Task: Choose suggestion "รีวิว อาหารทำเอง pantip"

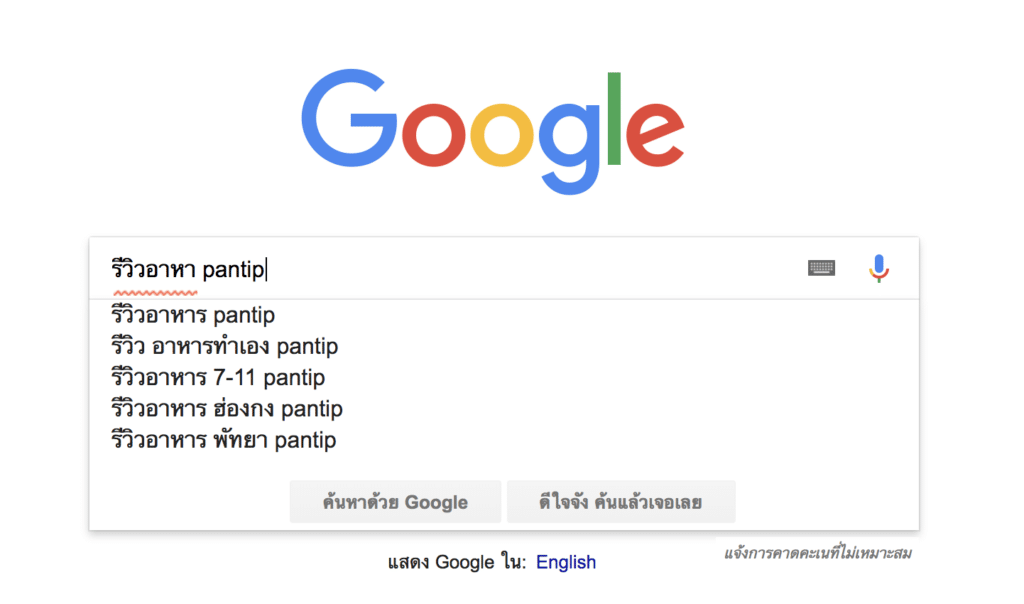Action: [224, 347]
